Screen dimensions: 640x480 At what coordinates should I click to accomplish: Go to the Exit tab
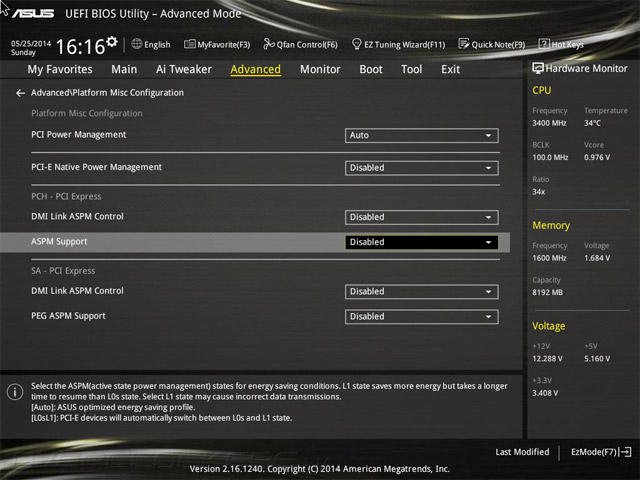451,69
